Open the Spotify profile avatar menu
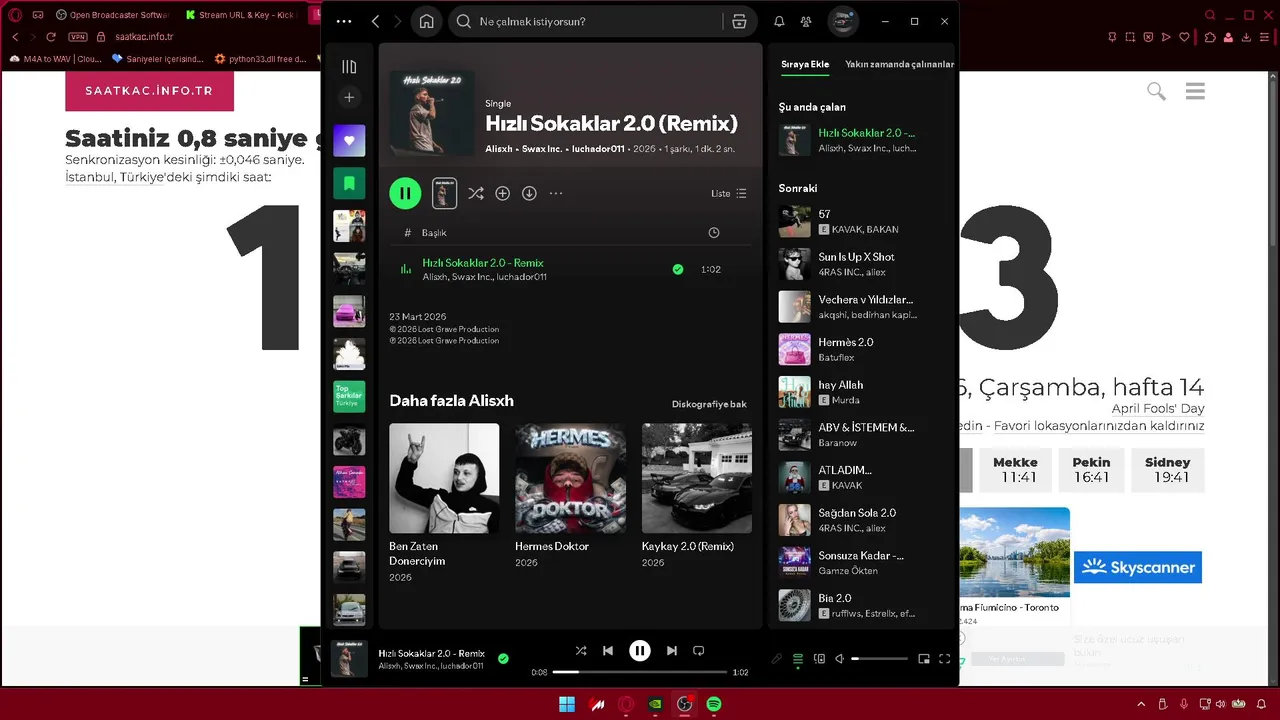The image size is (1280, 720). (x=843, y=21)
